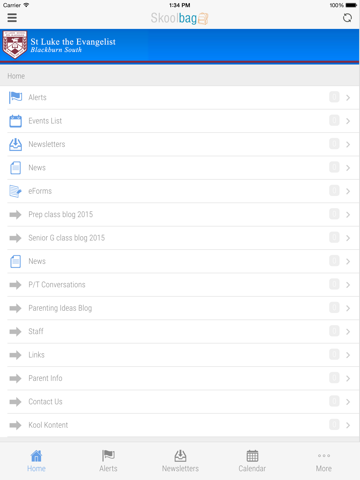The width and height of the screenshot is (360, 480).
Task: Open the Events List item
Action: tap(180, 121)
